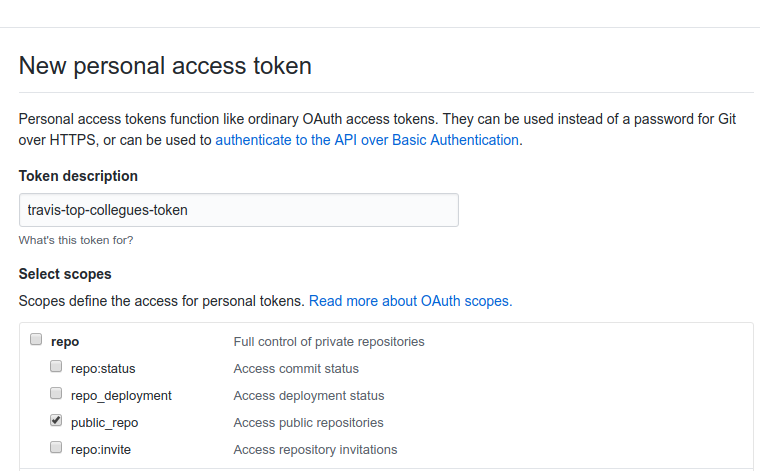Check the repo:status scope checkbox
This screenshot has width=760, height=471.
pos(56,367)
